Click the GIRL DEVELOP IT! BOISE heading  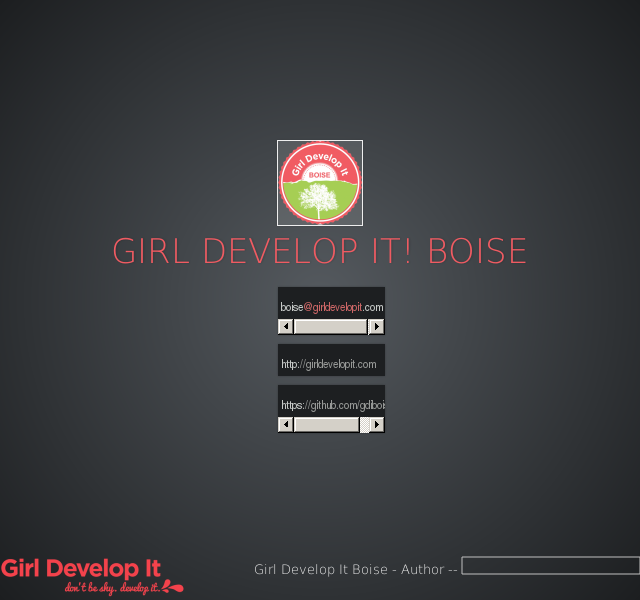(320, 251)
